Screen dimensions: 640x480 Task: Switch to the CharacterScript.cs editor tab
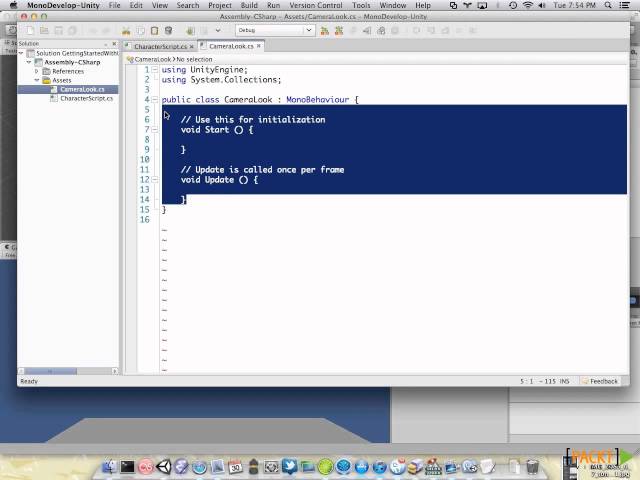tap(160, 47)
